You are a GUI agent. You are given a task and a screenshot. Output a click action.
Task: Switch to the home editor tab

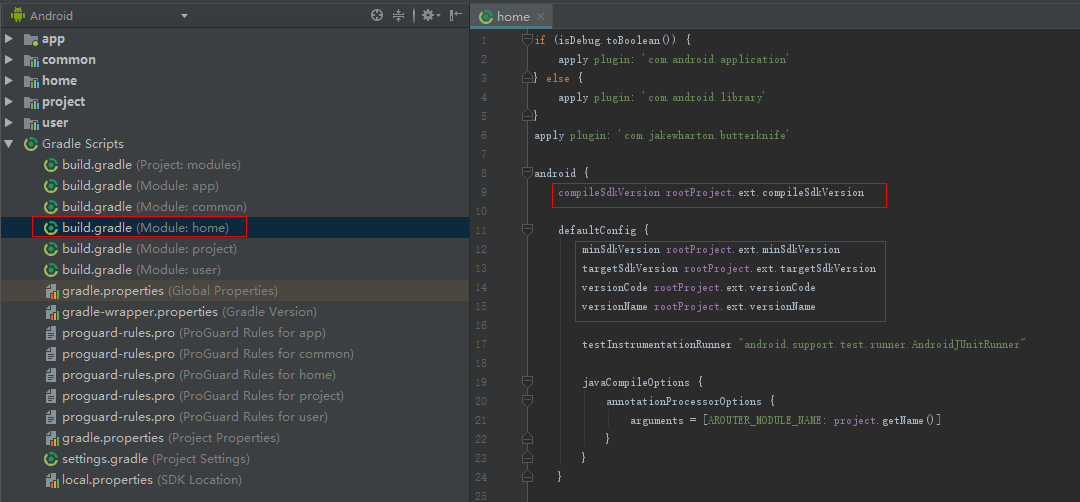pos(512,16)
